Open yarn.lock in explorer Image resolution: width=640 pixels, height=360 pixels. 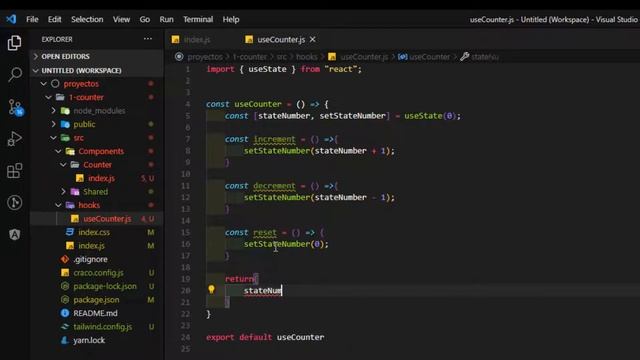coord(89,340)
